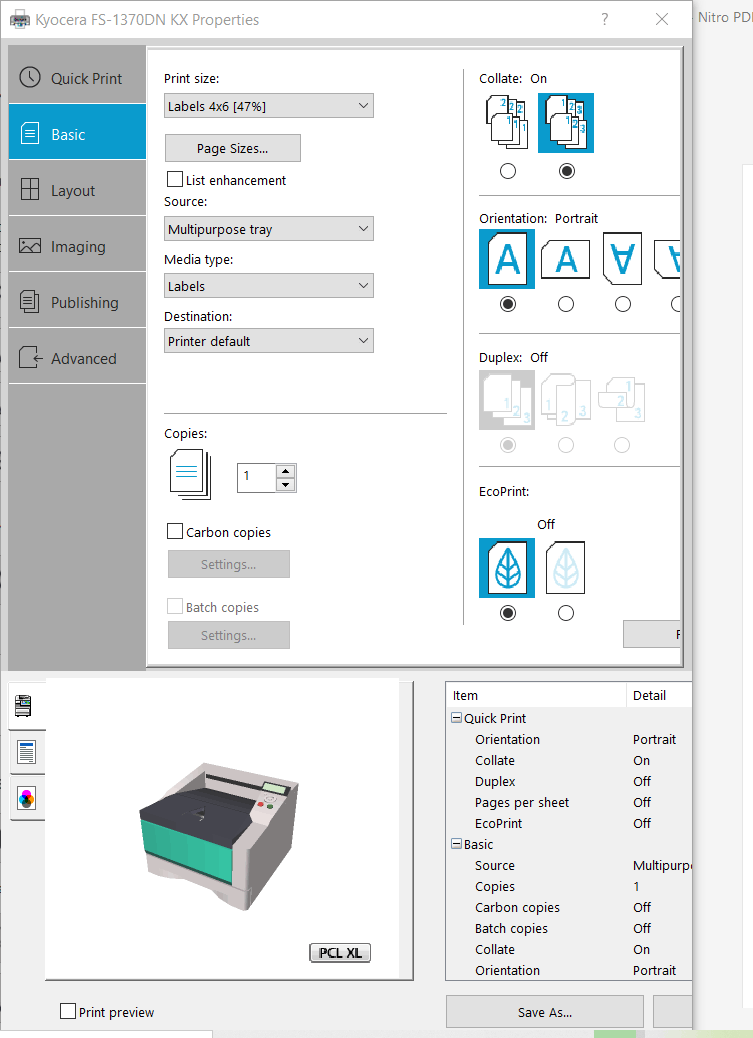The image size is (753, 1038).
Task: Show the color settings preview icon
Action: (x=26, y=798)
